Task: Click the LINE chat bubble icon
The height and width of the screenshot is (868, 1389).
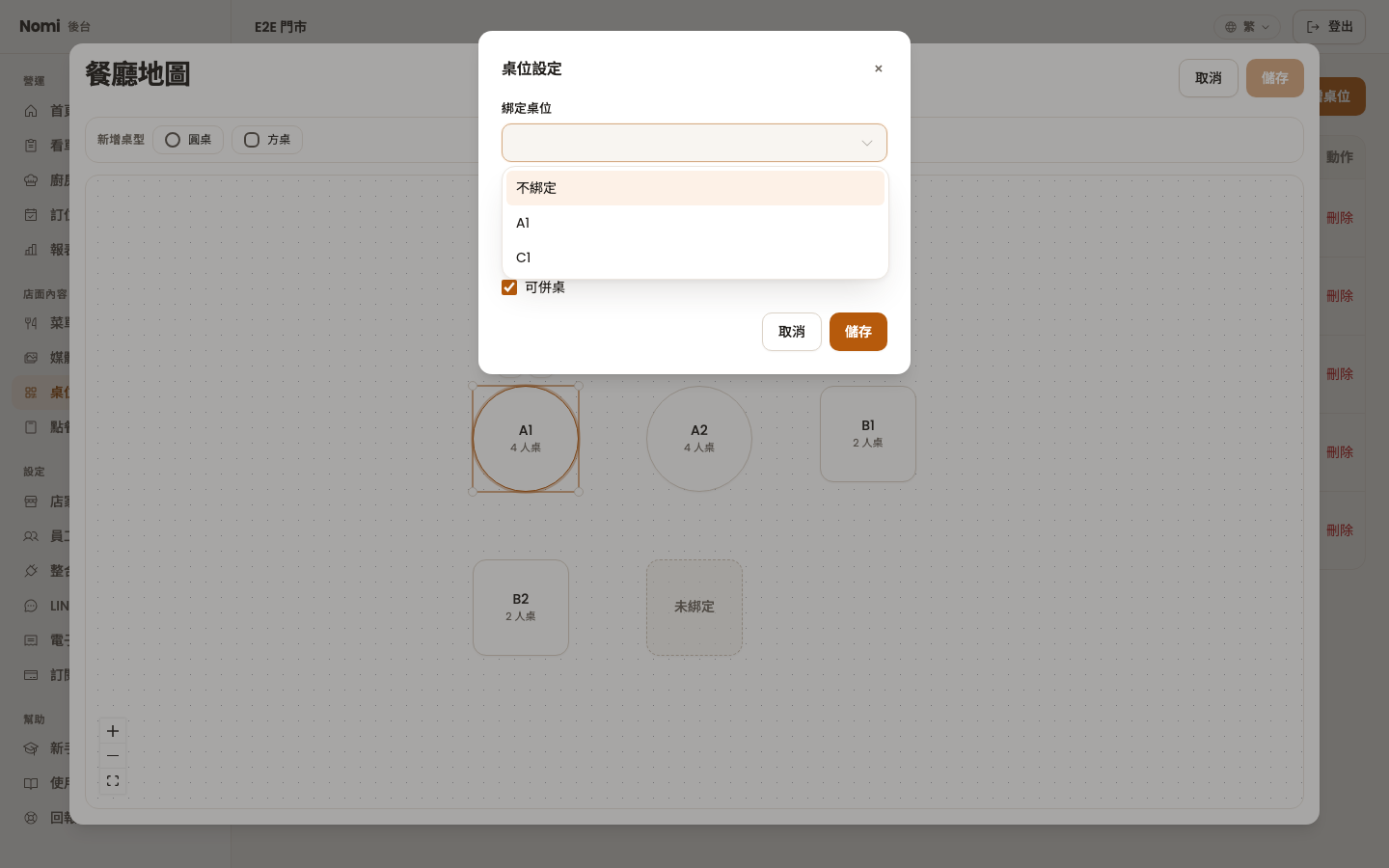Action: tap(31, 606)
